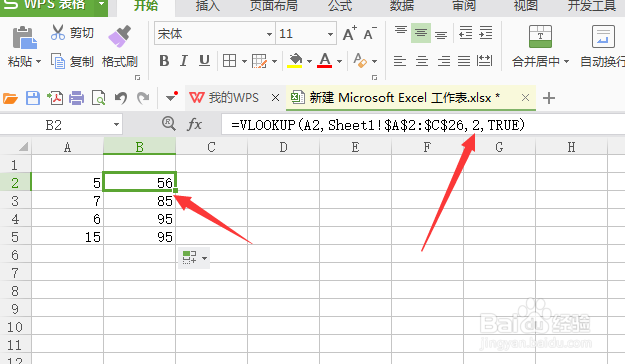Undo the last action
This screenshot has width=625, height=364.
coord(120,98)
